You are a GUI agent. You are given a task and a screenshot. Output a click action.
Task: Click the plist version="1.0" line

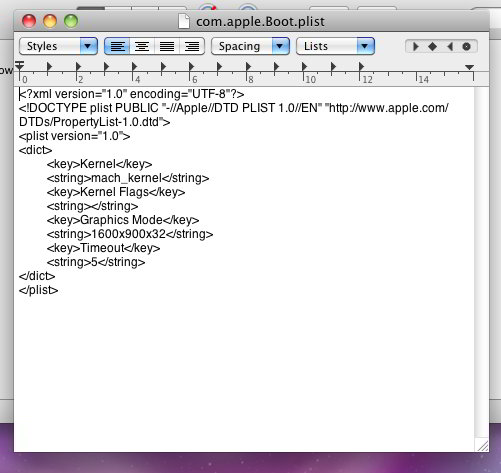75,136
